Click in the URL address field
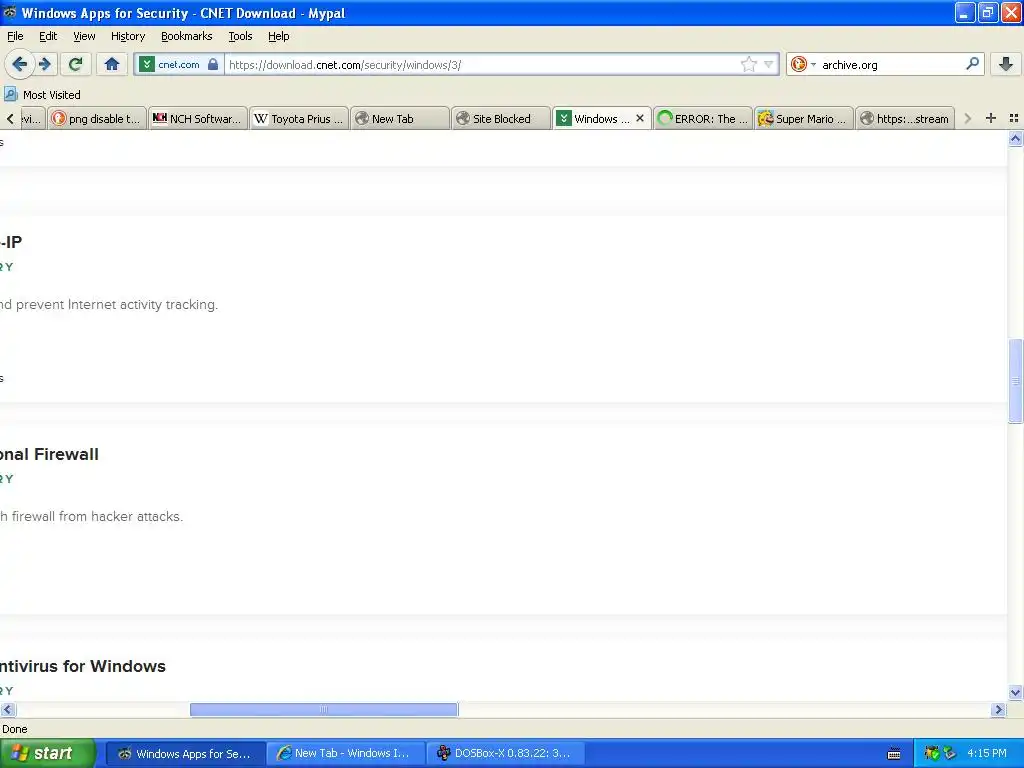 (480, 64)
